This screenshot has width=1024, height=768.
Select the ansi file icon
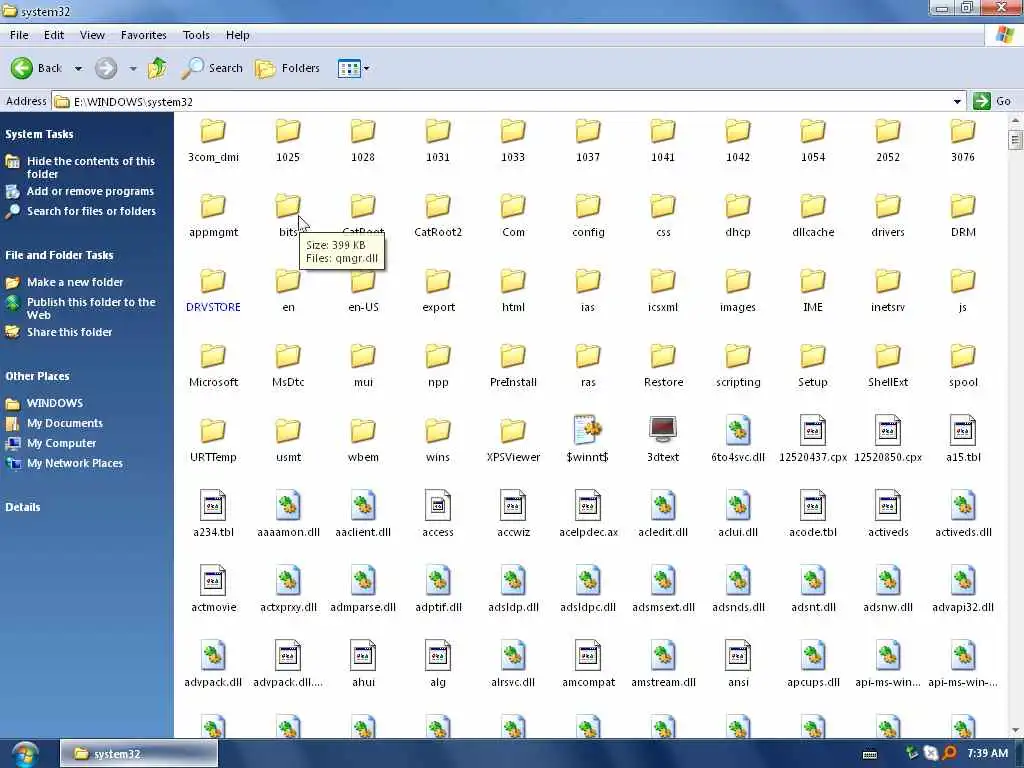(738, 656)
